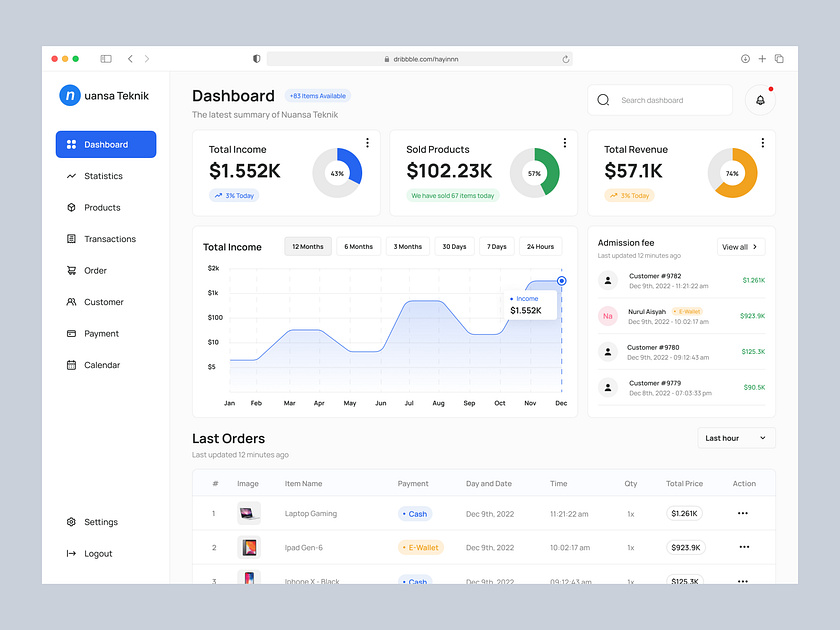Click the notification bell icon

coord(760,100)
